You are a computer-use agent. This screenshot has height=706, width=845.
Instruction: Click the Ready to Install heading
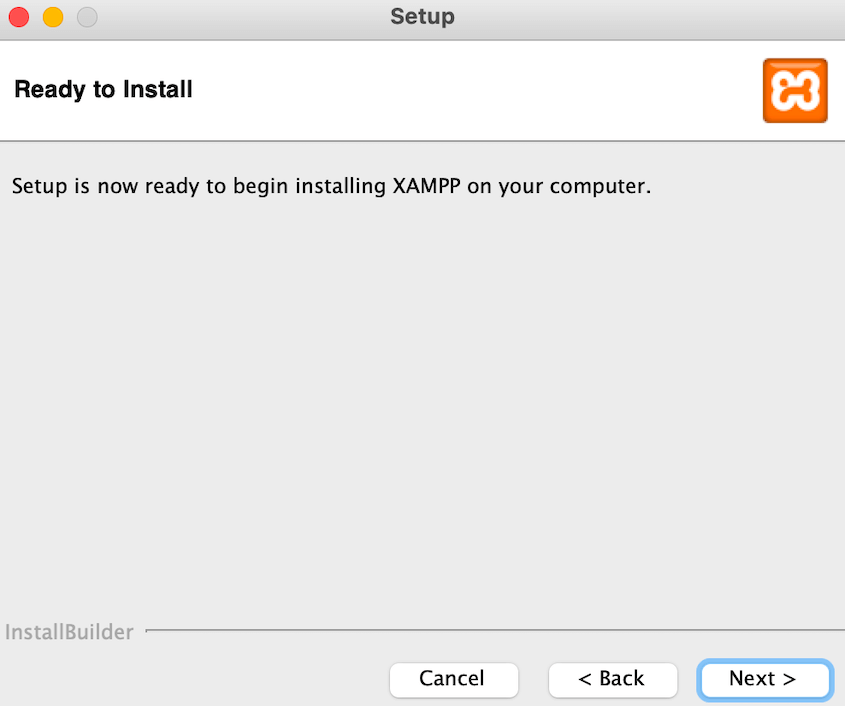coord(103,89)
